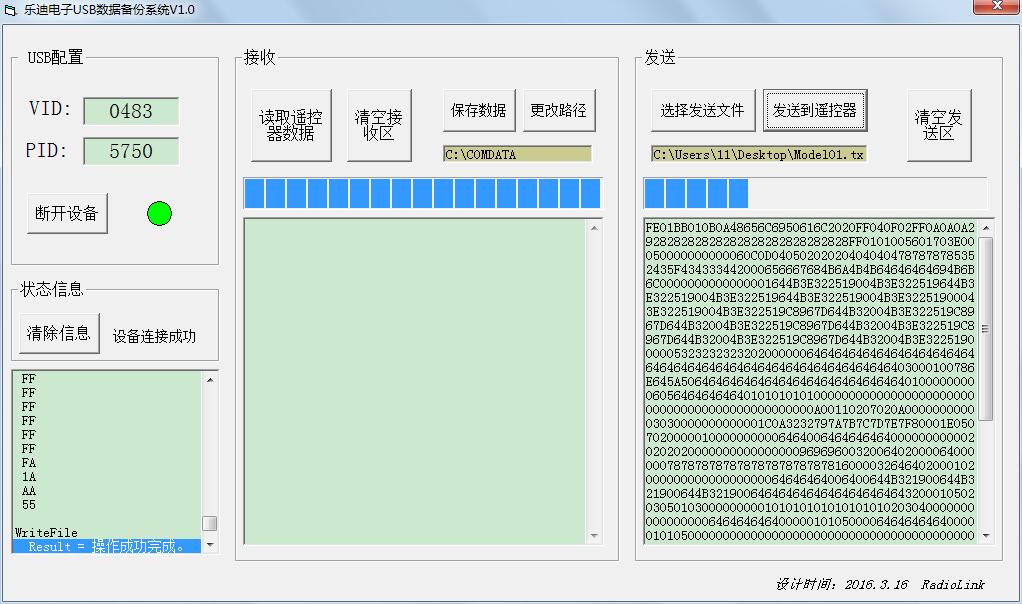Click the C:\COMDATA save path field

point(518,154)
